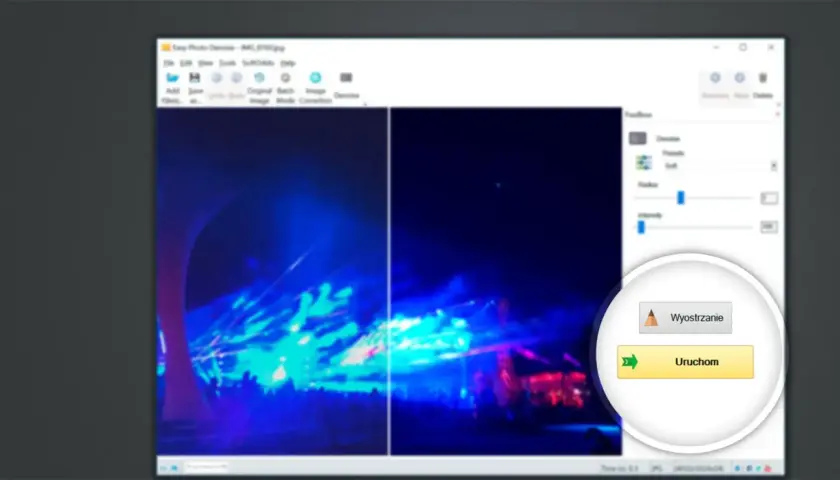Viewport: 840px width, 480px height.
Task: Click the Add Files folder icon
Action: 172,78
